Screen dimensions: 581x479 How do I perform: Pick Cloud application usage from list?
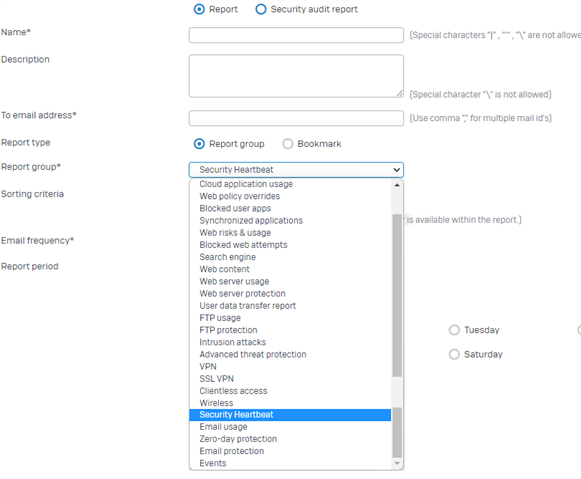click(290, 184)
